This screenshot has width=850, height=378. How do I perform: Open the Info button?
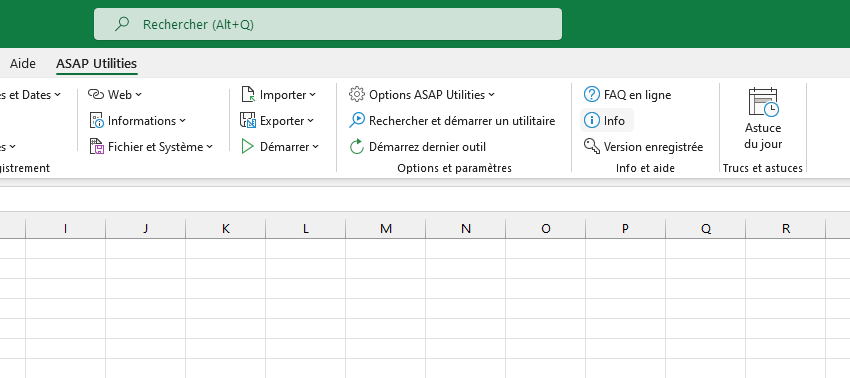click(x=607, y=120)
